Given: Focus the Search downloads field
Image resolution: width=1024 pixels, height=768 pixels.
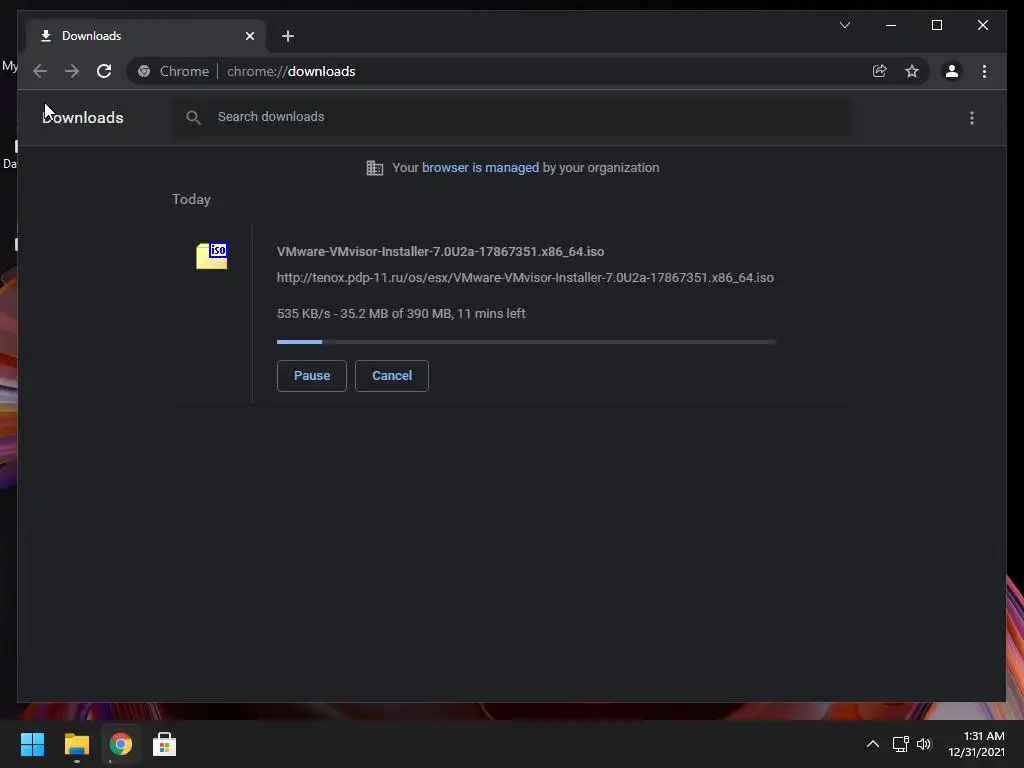Looking at the screenshot, I should 511,117.
